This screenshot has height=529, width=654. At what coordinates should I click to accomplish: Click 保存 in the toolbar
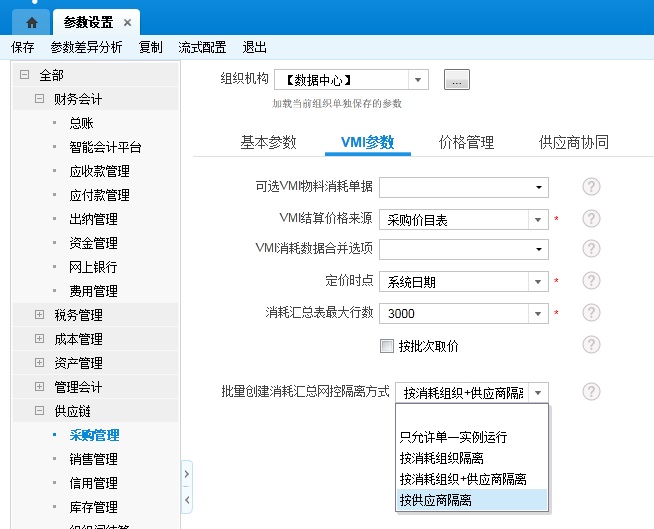click(23, 47)
